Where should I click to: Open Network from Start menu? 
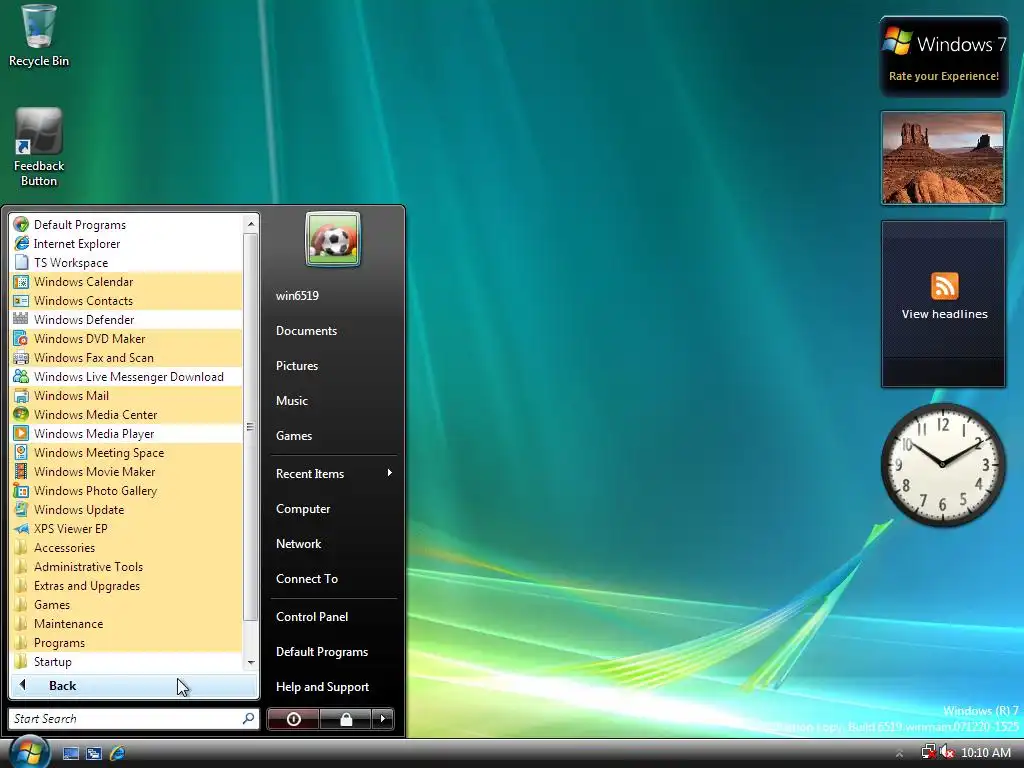tap(334, 543)
